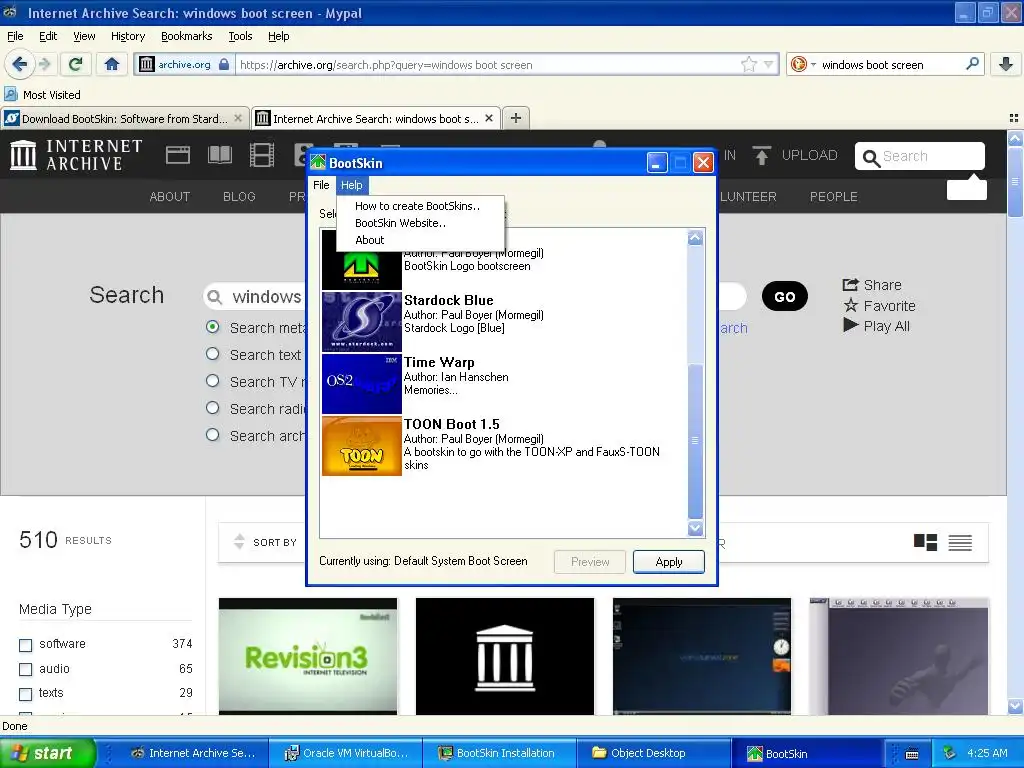1024x768 pixels.
Task: Open the browser History menu
Action: pyautogui.click(x=128, y=36)
